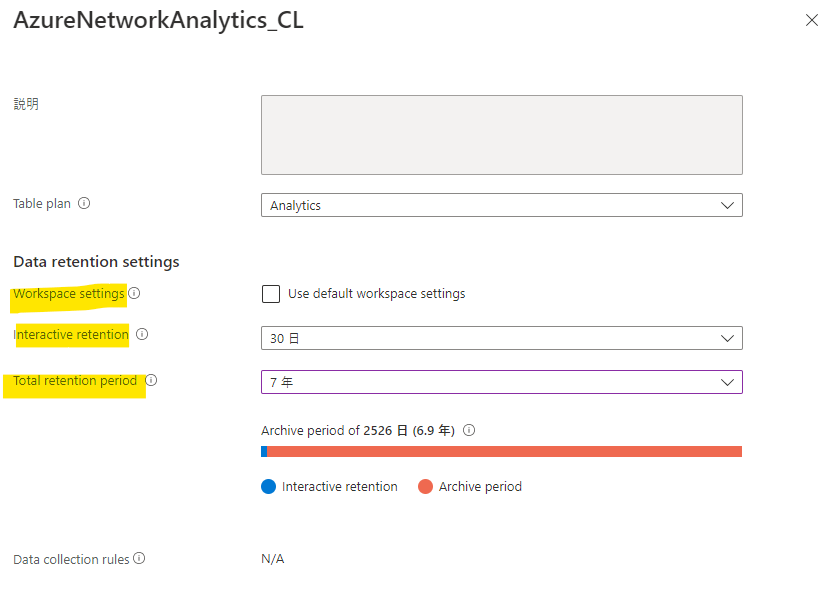Click the Data collection rules info icon
834x612 pixels.
point(139,558)
